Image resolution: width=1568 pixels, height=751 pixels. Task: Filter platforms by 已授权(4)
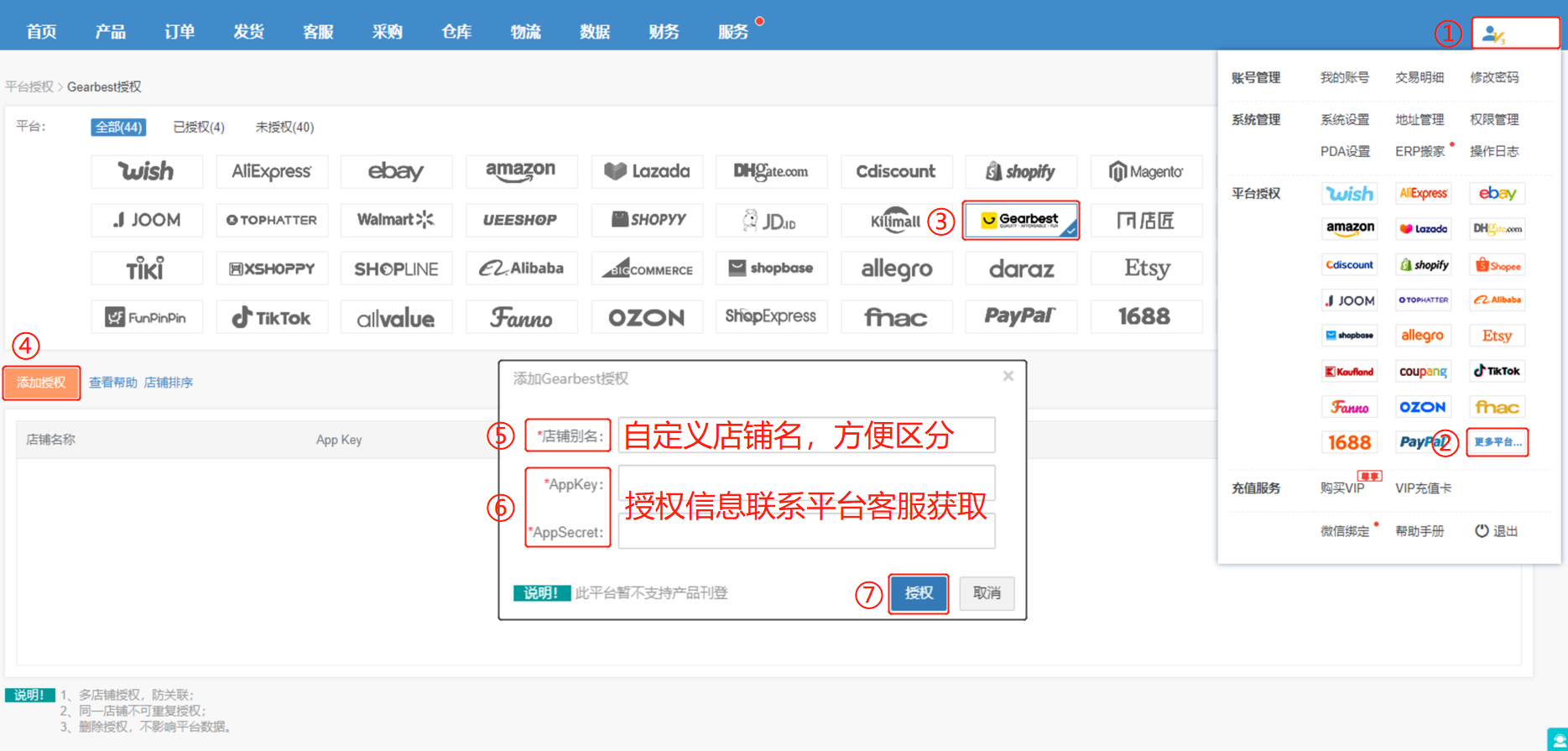coord(199,127)
